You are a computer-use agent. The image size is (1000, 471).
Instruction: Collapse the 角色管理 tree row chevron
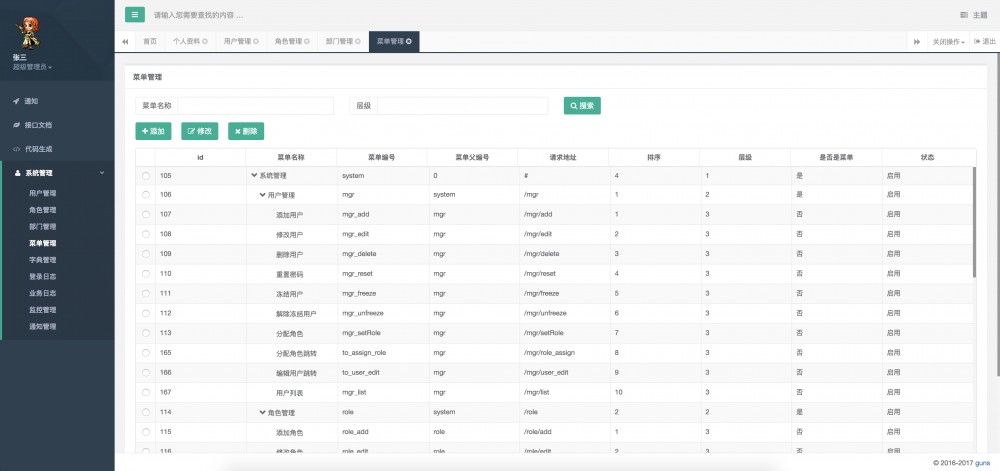(x=263, y=412)
